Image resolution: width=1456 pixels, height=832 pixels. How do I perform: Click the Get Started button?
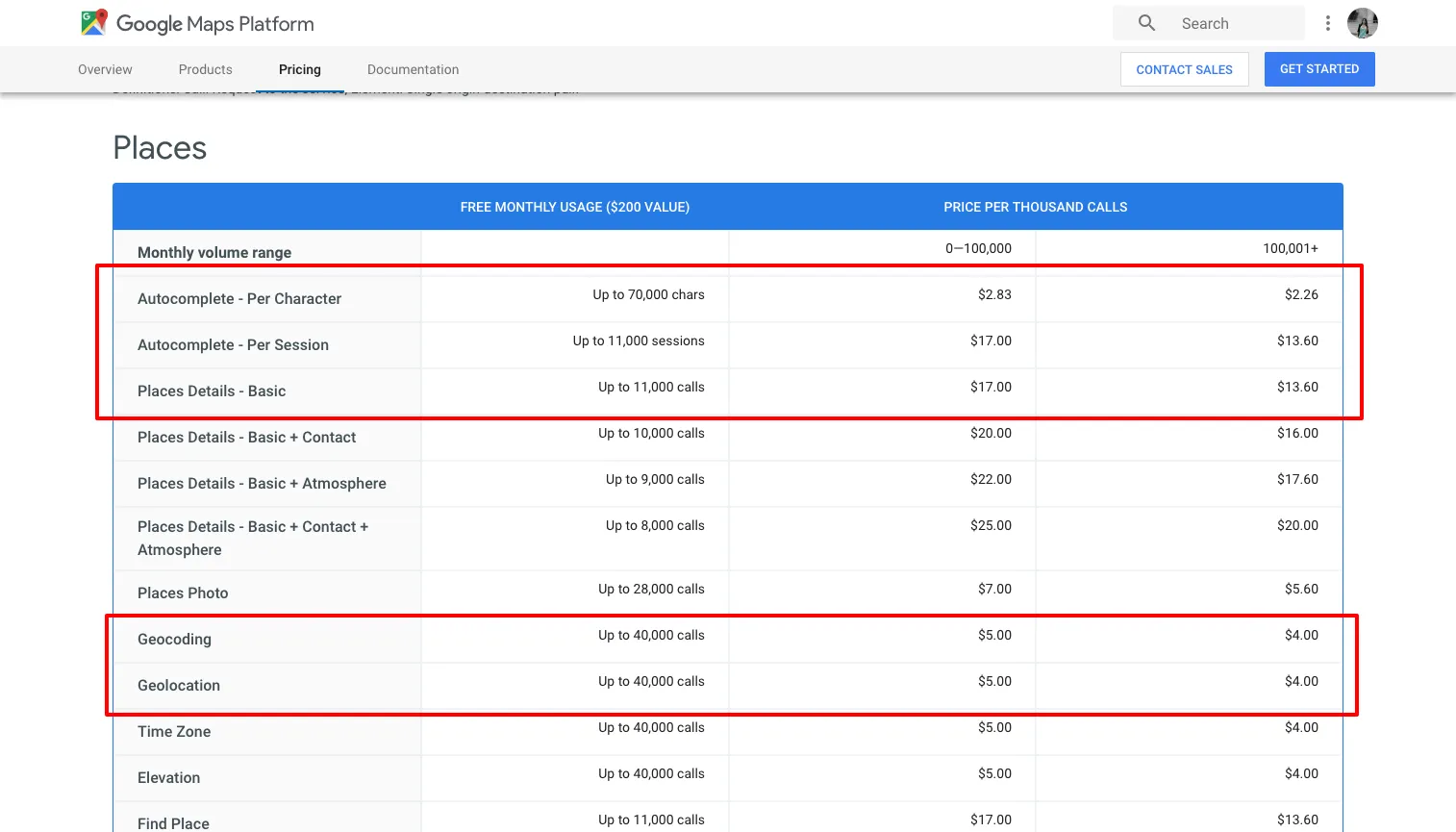point(1319,69)
